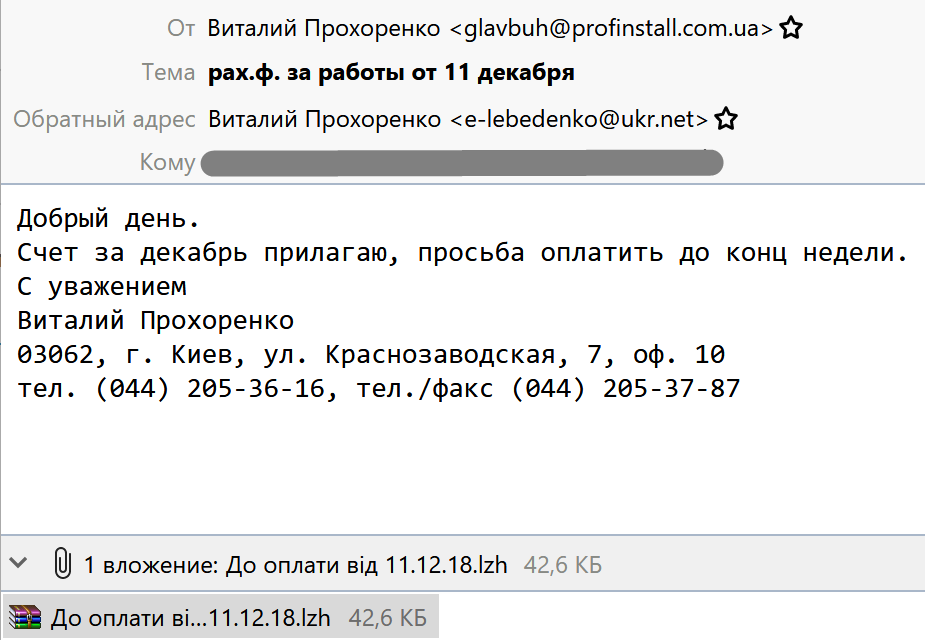Click the address line with ул. Краснозаводская
Screen dimensions: 925x640
tap(371, 355)
